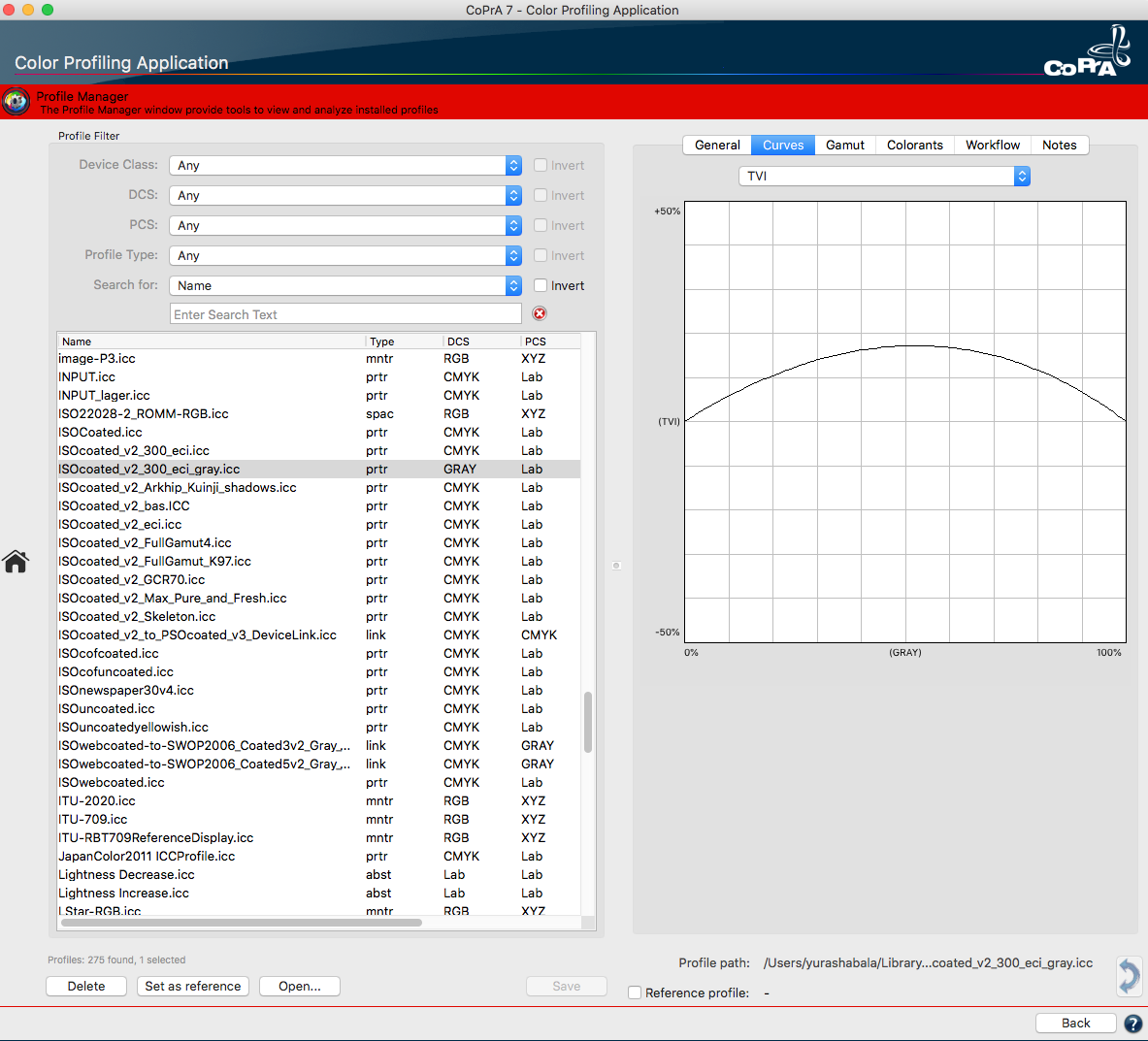This screenshot has height=1041, width=1148.
Task: Click the Enter Search Text field
Action: point(345,314)
